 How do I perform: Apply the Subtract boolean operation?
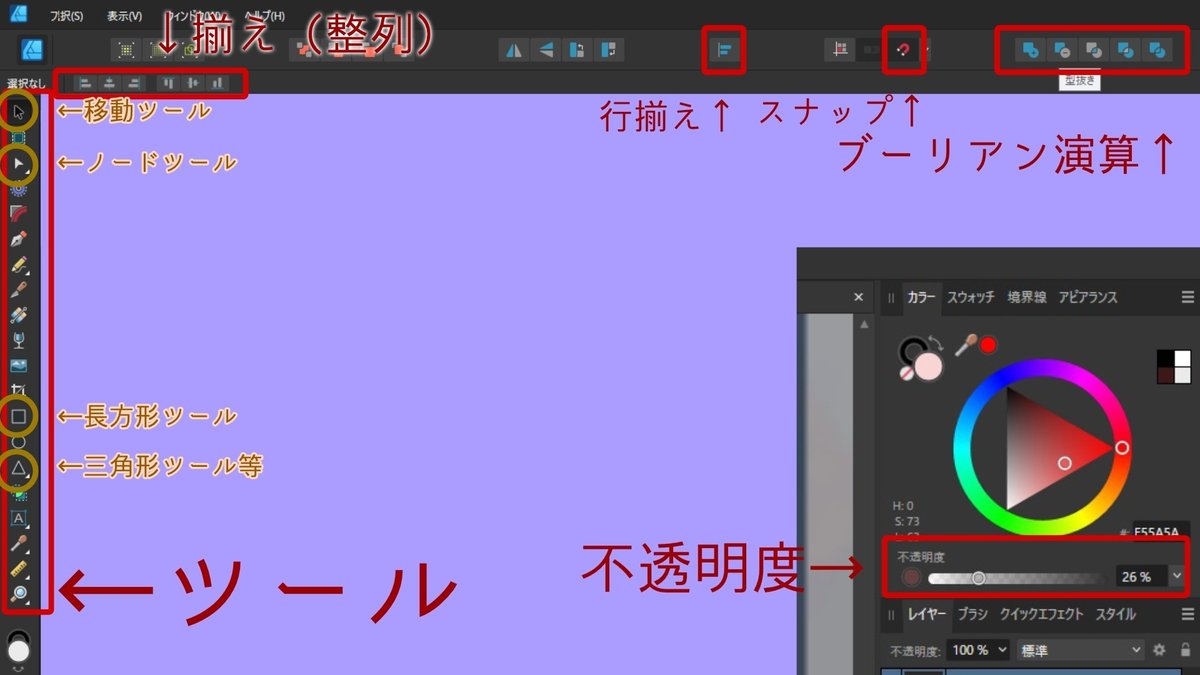(1061, 49)
